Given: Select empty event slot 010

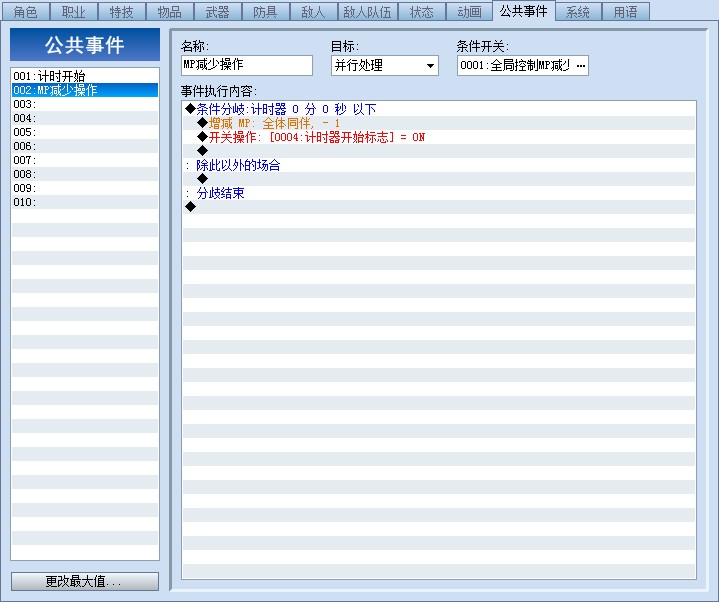Looking at the screenshot, I should [x=85, y=202].
